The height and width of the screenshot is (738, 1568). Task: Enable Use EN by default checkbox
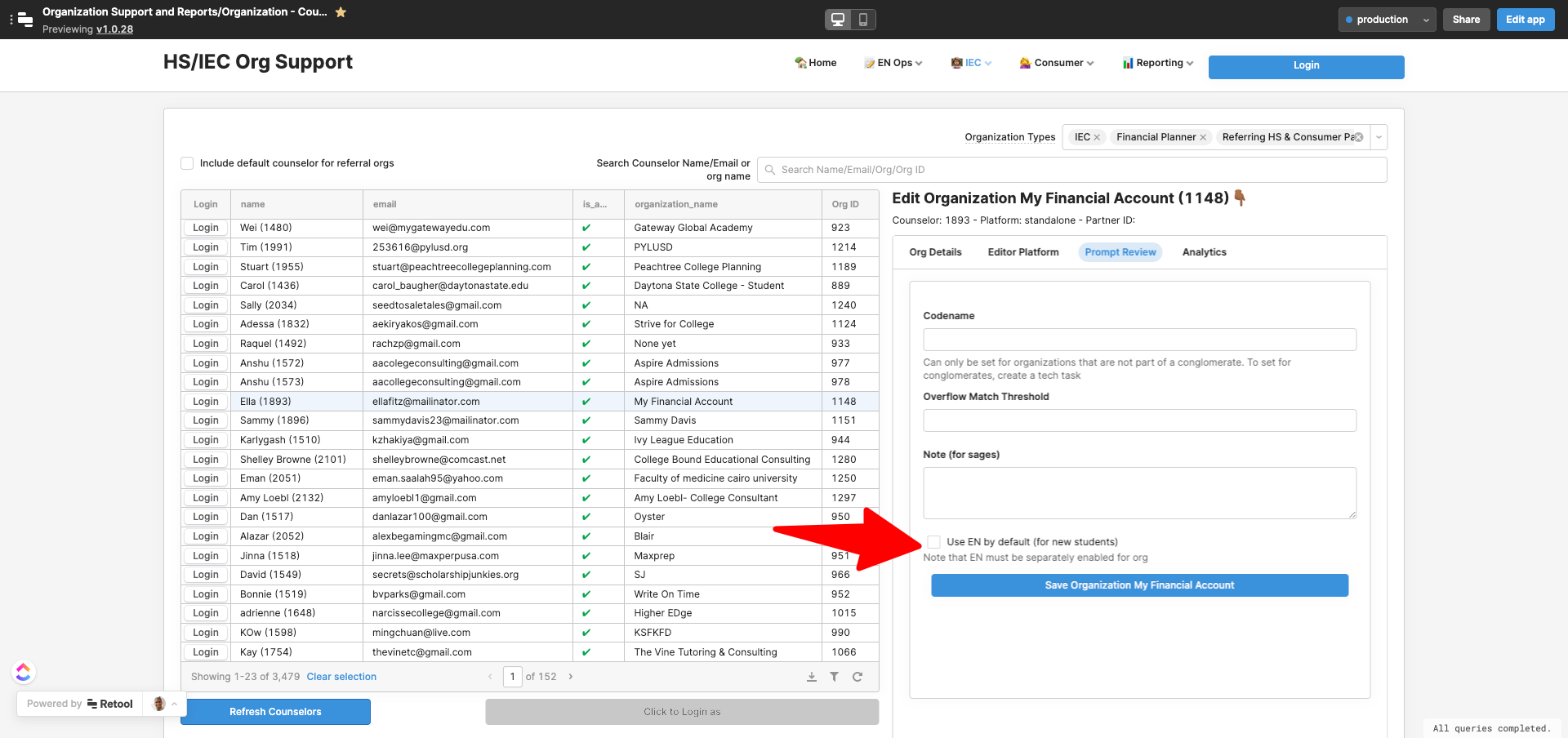click(x=933, y=542)
